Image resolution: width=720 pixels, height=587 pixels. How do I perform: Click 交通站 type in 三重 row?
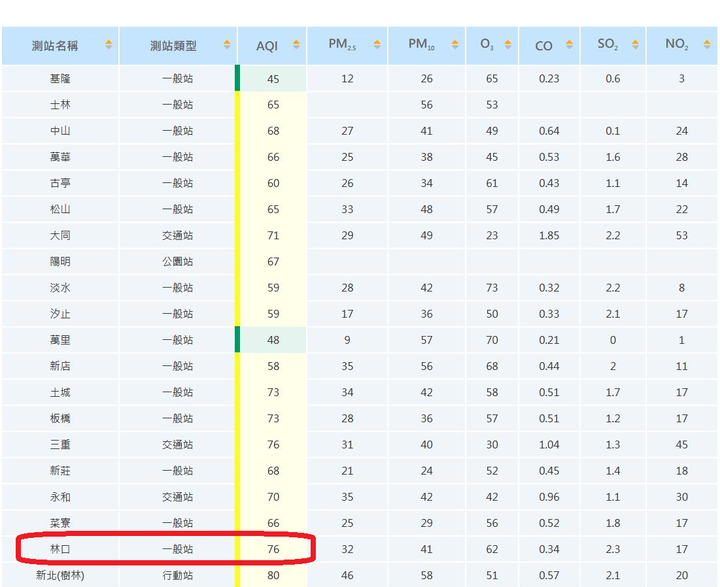(x=178, y=445)
